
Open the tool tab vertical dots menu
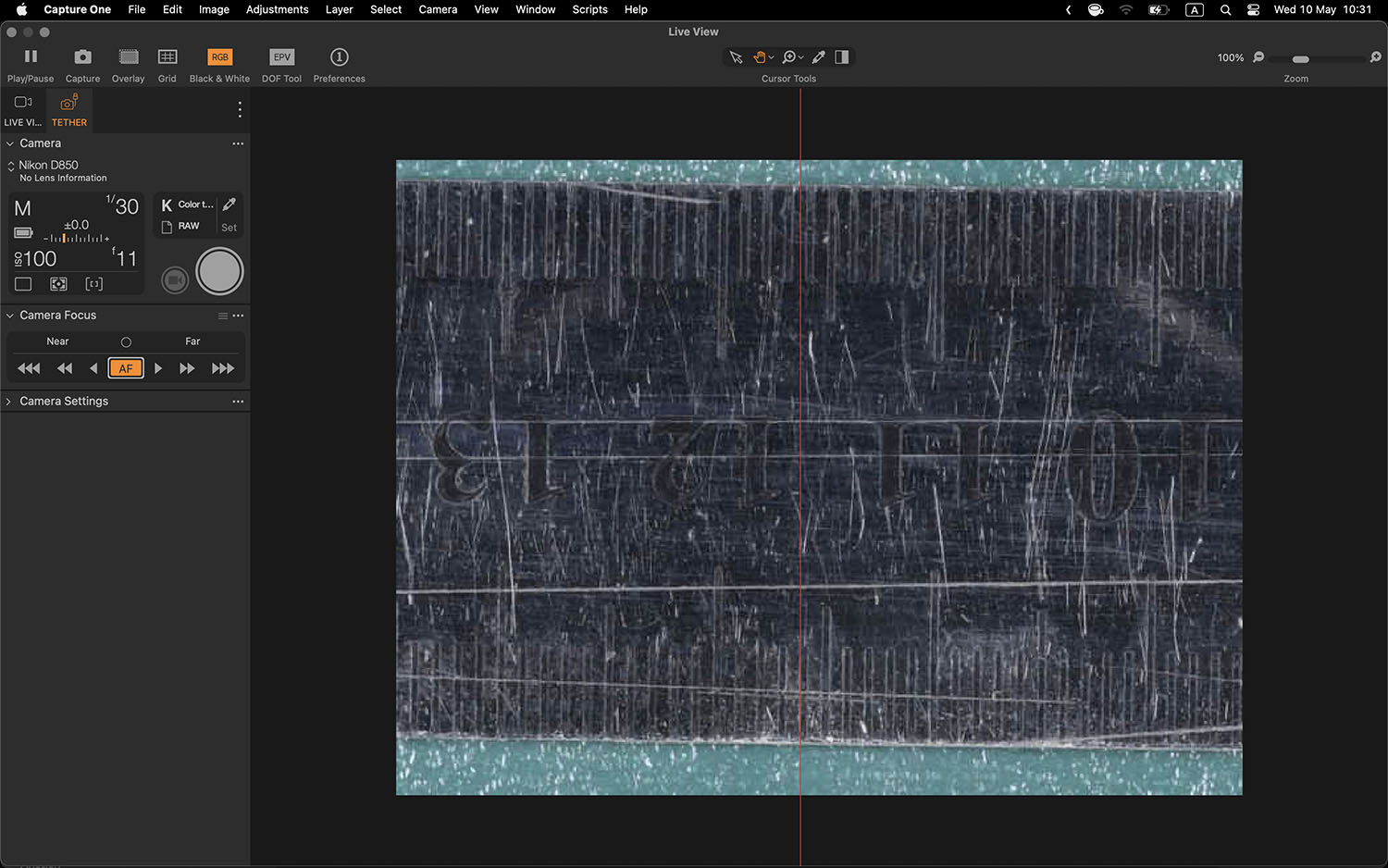(240, 109)
